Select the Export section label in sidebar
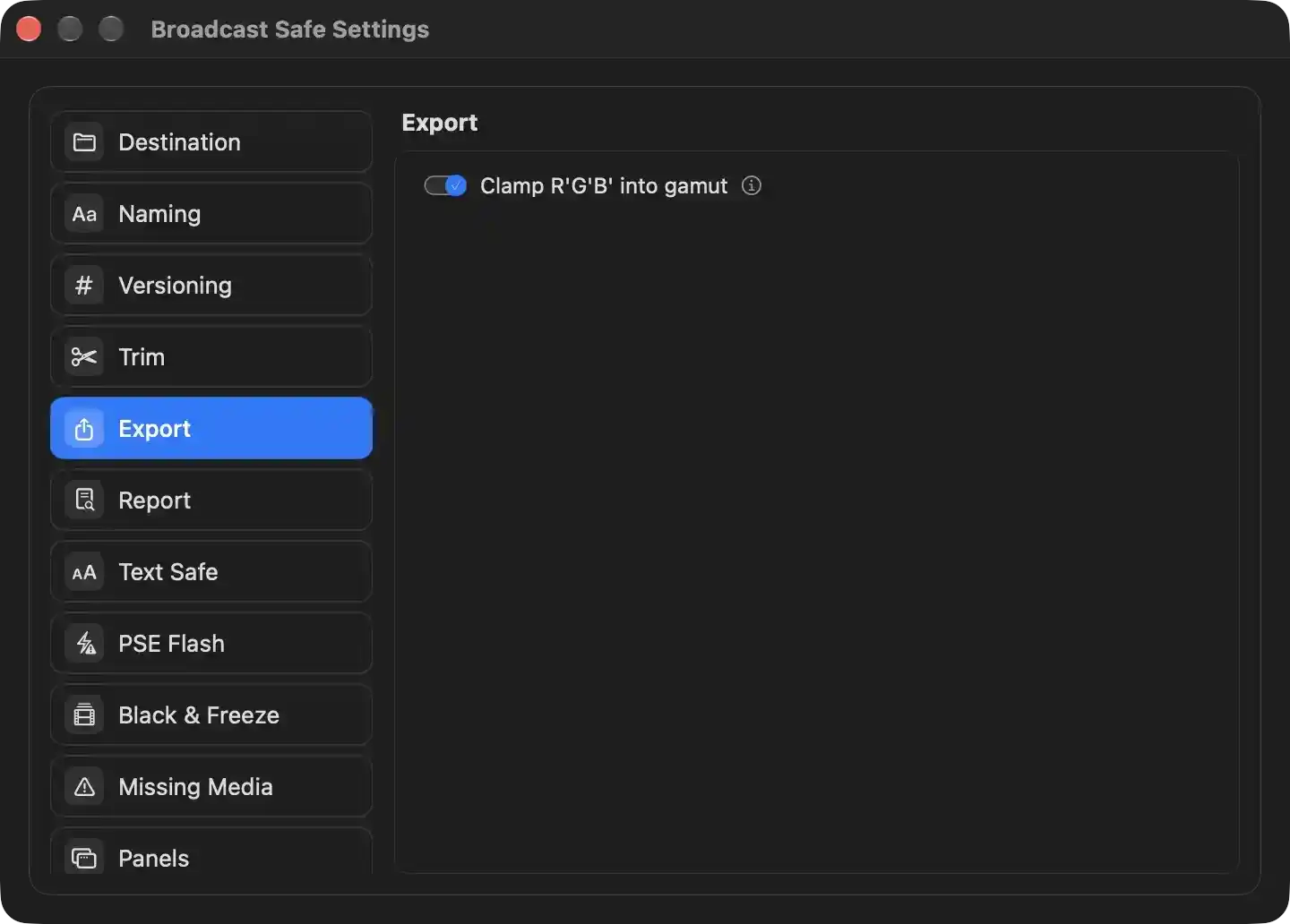Image resolution: width=1290 pixels, height=924 pixels. [155, 429]
